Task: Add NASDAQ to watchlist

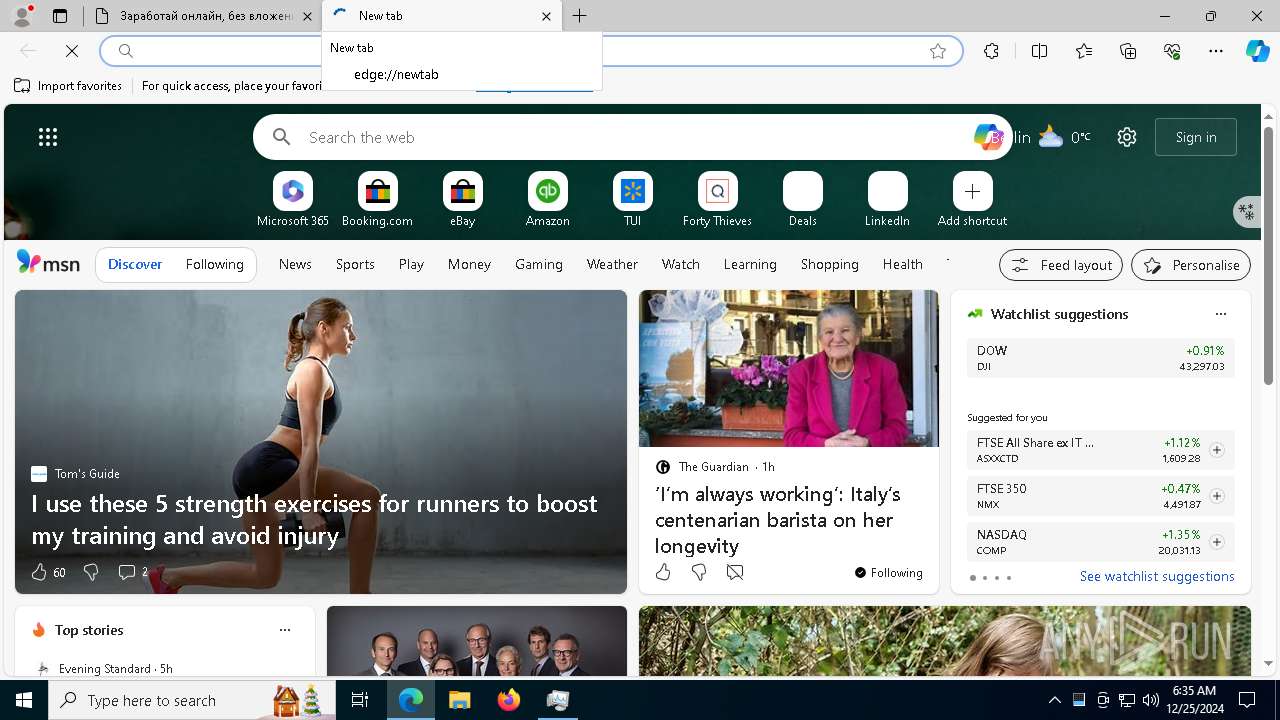Action: pyautogui.click(x=1216, y=542)
